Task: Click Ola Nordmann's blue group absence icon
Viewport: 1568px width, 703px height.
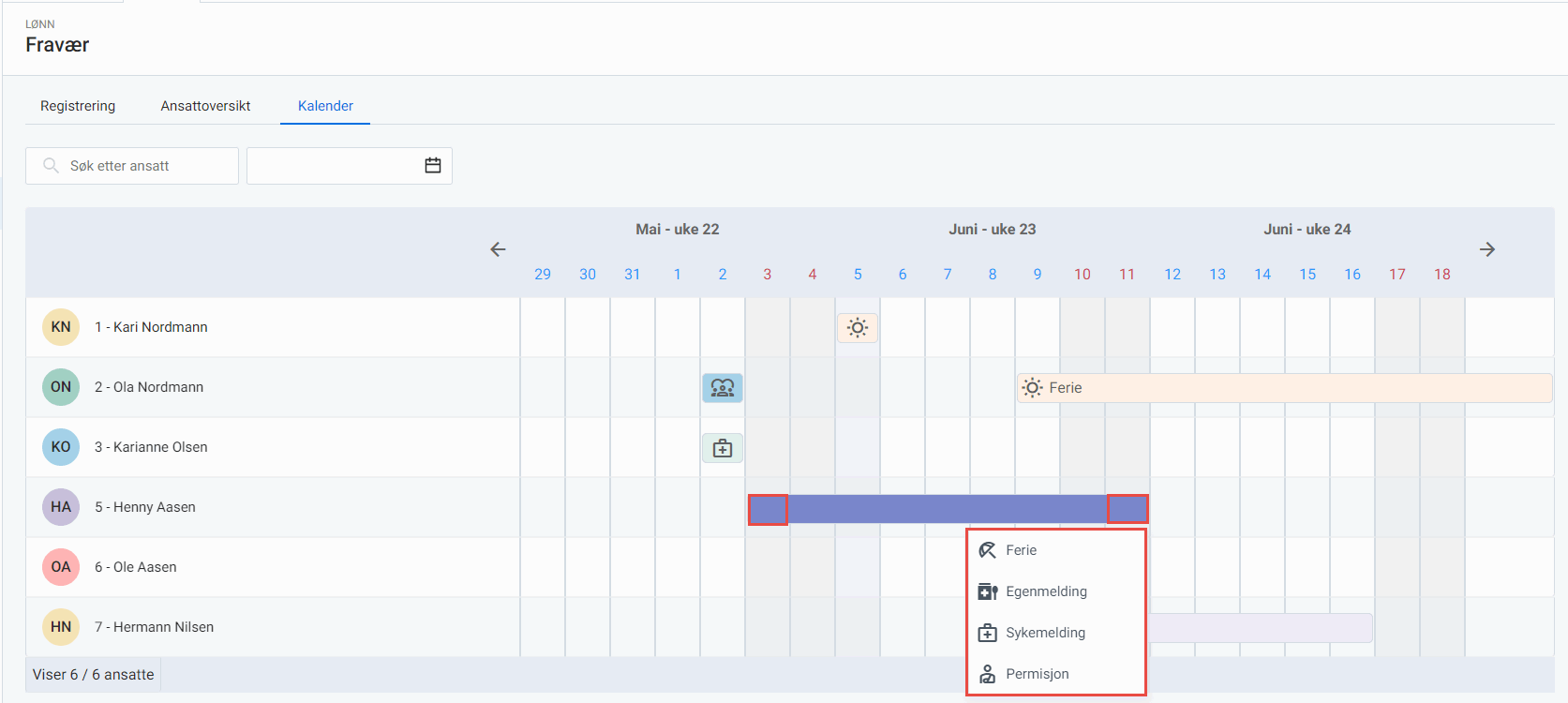Action: [x=723, y=388]
